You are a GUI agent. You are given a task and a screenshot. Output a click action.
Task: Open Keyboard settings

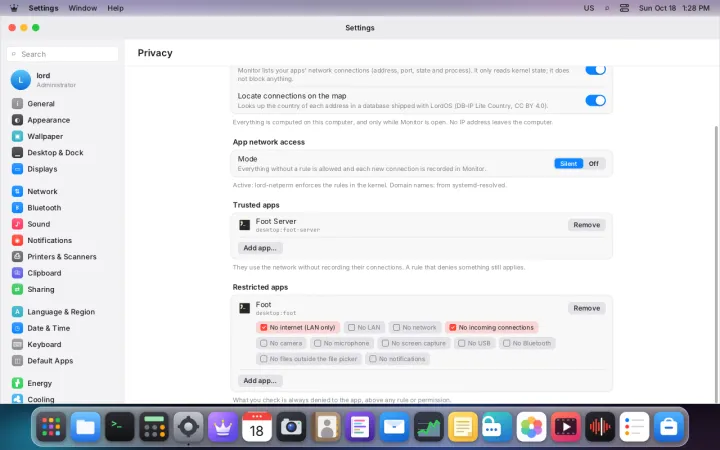click(x=62, y=344)
